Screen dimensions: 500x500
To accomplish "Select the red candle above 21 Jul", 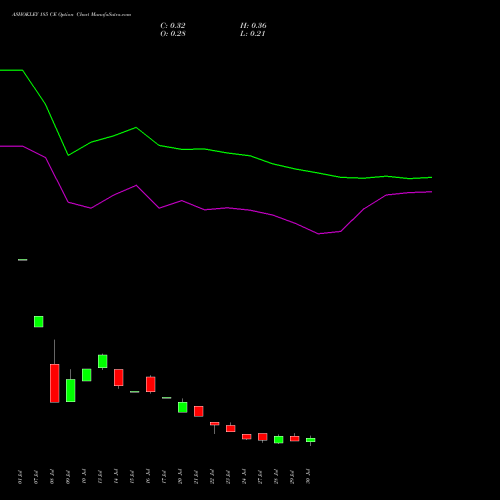I will (199, 411).
